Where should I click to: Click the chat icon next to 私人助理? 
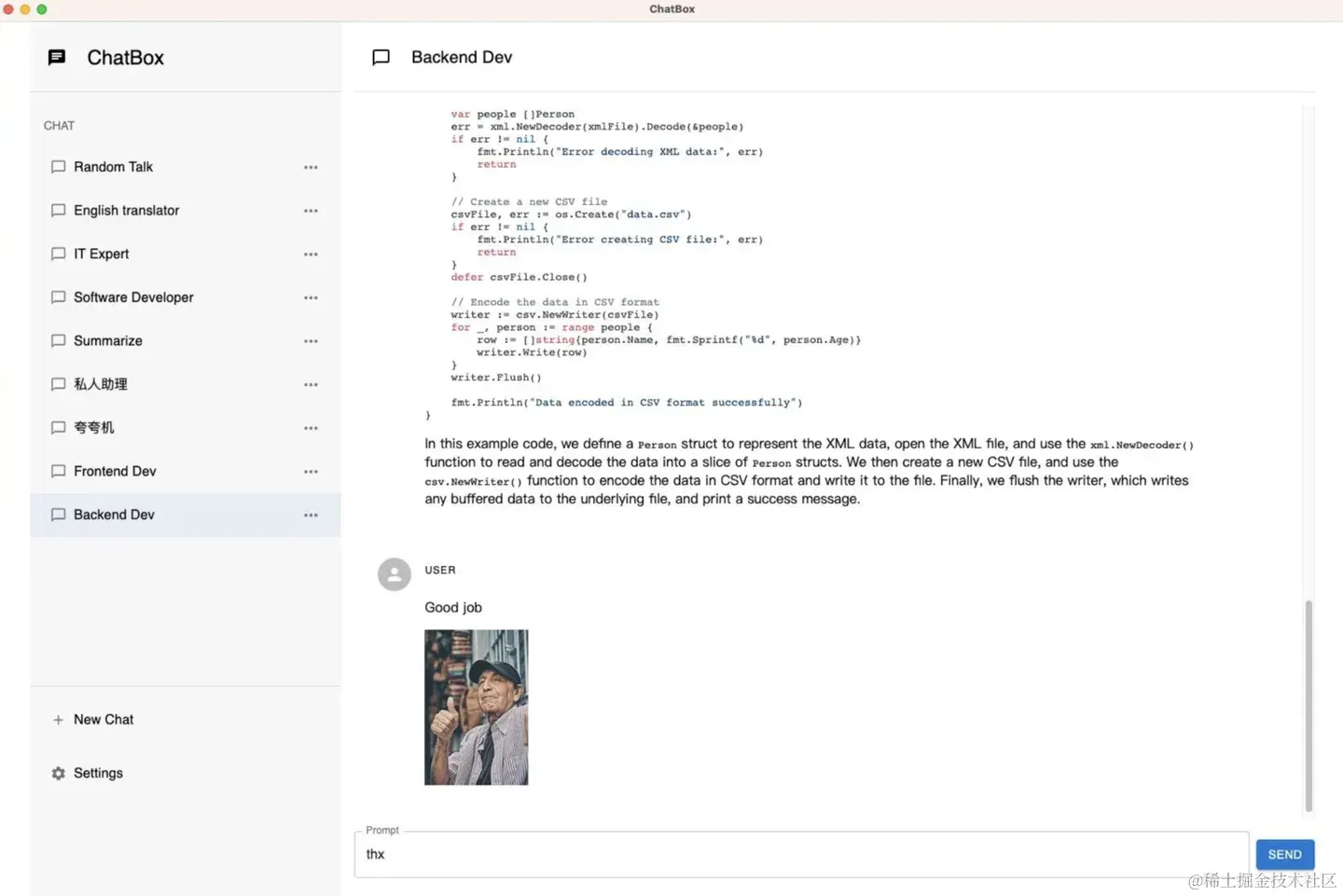pyautogui.click(x=58, y=384)
